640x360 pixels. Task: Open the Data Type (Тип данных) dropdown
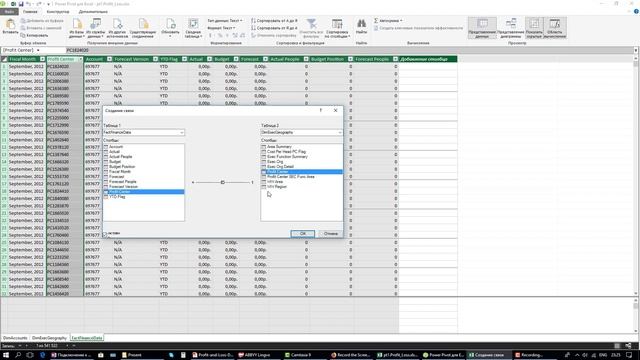coord(225,20)
